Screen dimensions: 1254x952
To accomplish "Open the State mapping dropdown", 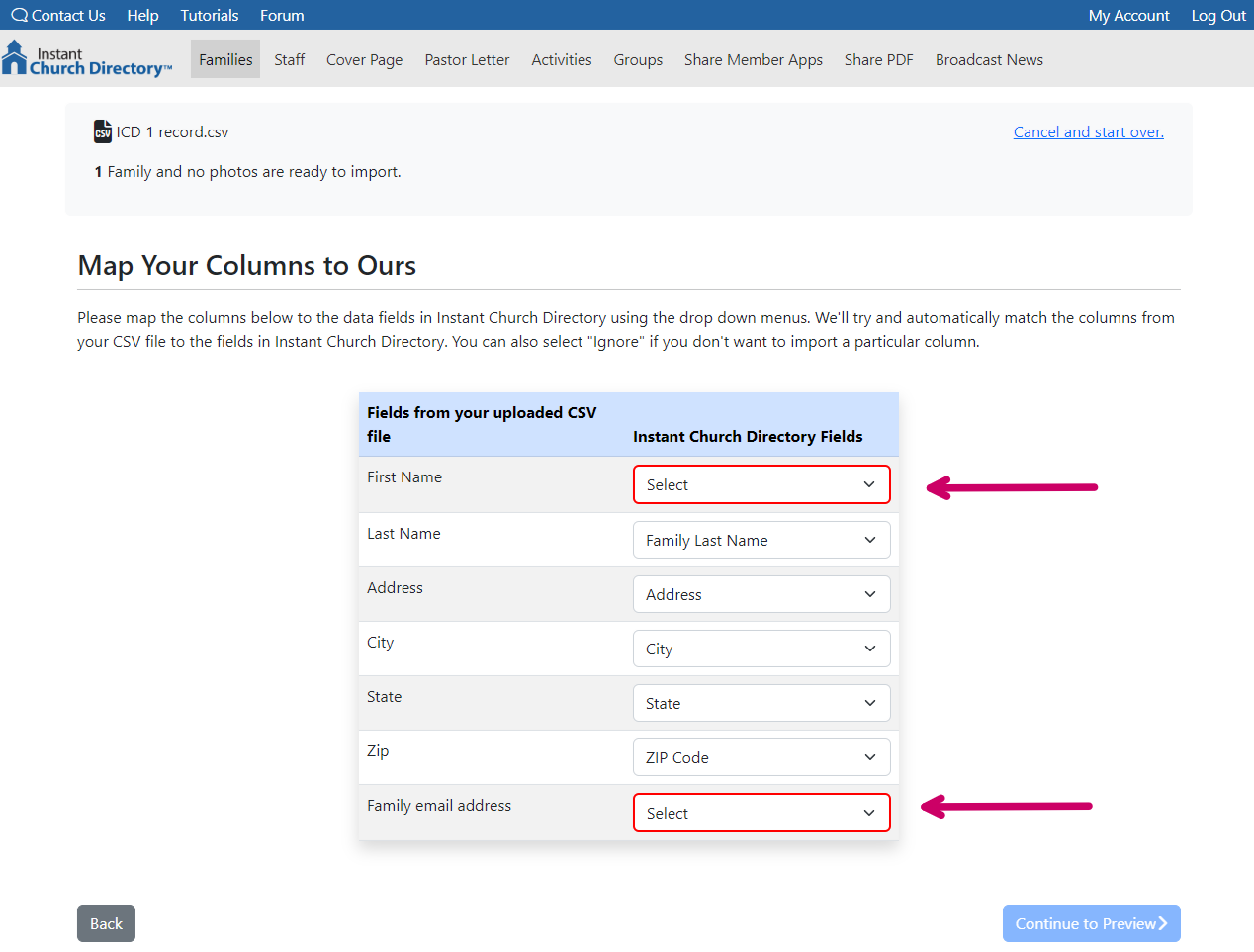I will (x=761, y=703).
